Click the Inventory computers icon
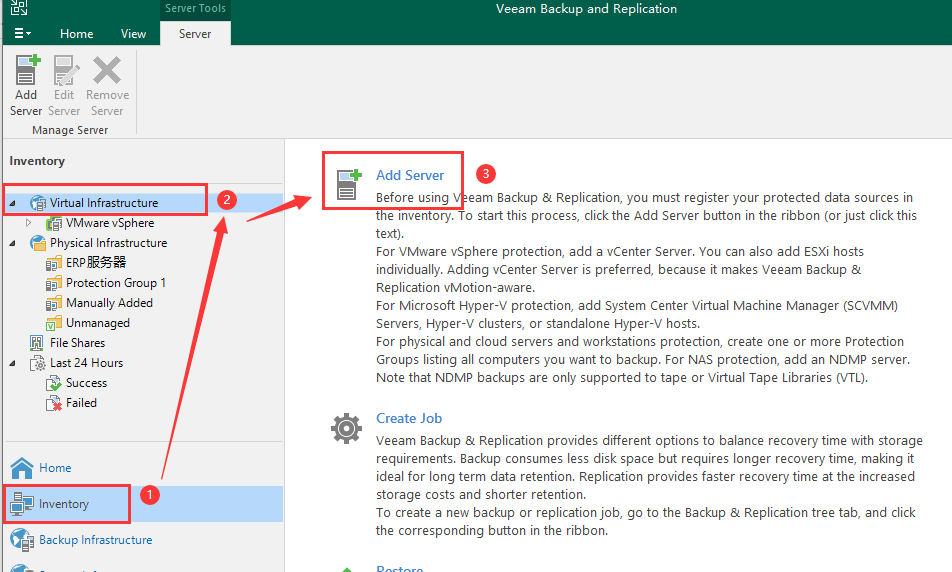952x572 pixels. [22, 504]
